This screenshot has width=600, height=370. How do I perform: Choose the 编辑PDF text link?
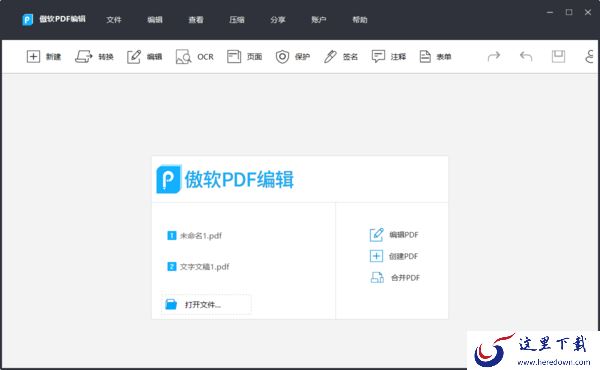pyautogui.click(x=404, y=235)
